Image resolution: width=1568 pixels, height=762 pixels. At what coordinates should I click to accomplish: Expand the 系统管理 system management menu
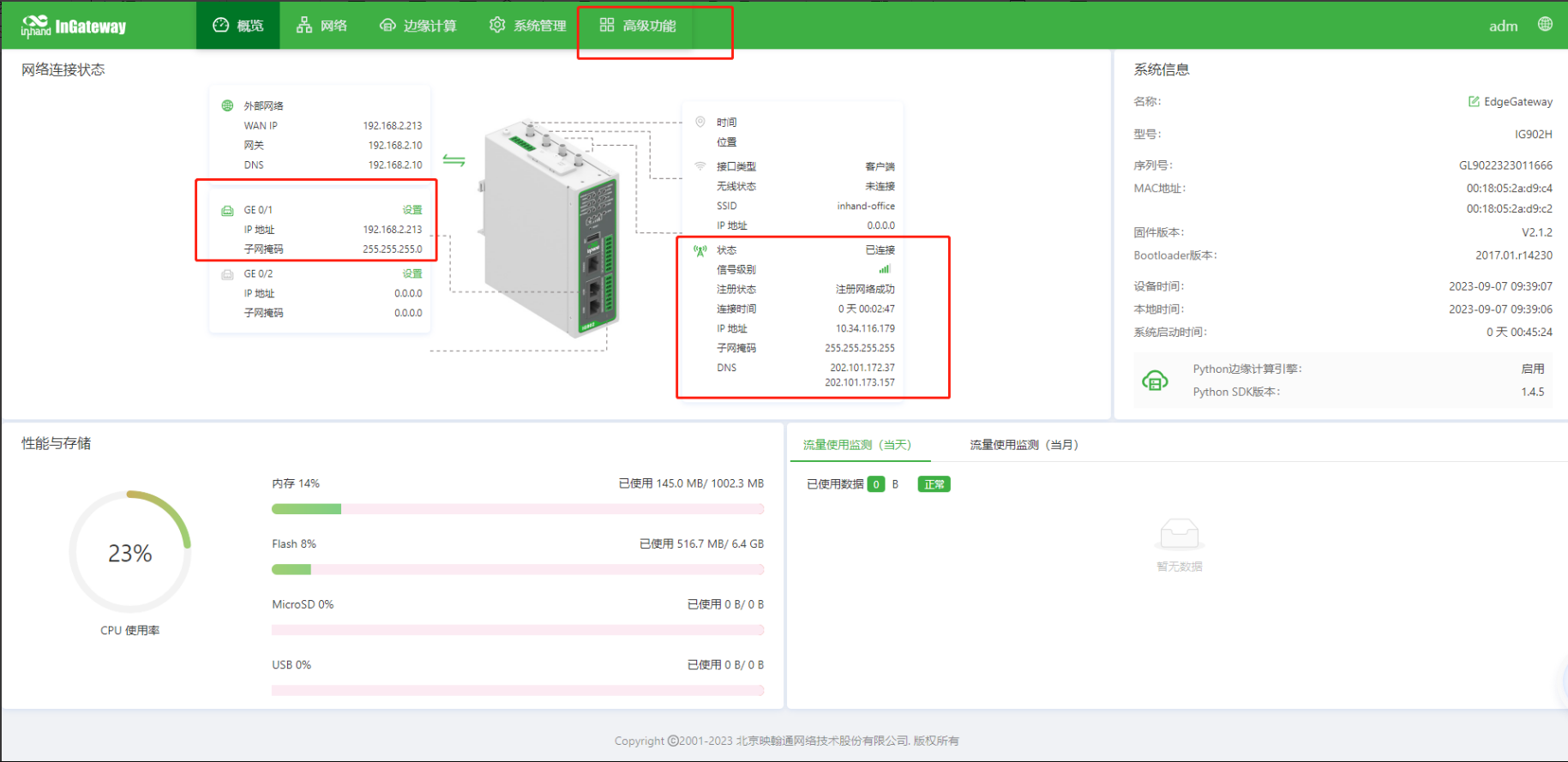[x=528, y=26]
